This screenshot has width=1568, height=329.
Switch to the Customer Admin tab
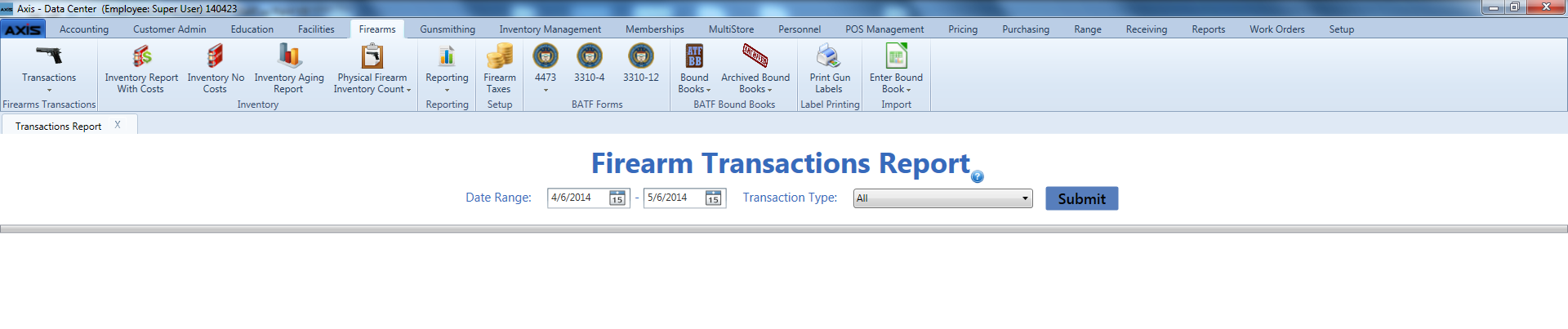point(170,29)
